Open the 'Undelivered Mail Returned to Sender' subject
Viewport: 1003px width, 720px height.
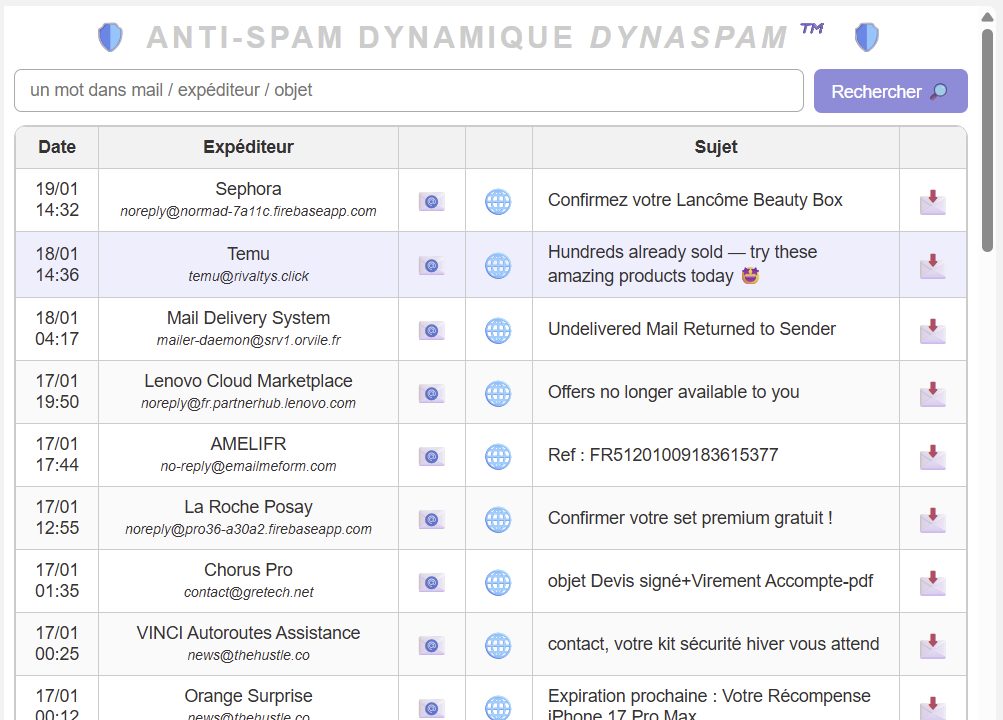coord(691,329)
